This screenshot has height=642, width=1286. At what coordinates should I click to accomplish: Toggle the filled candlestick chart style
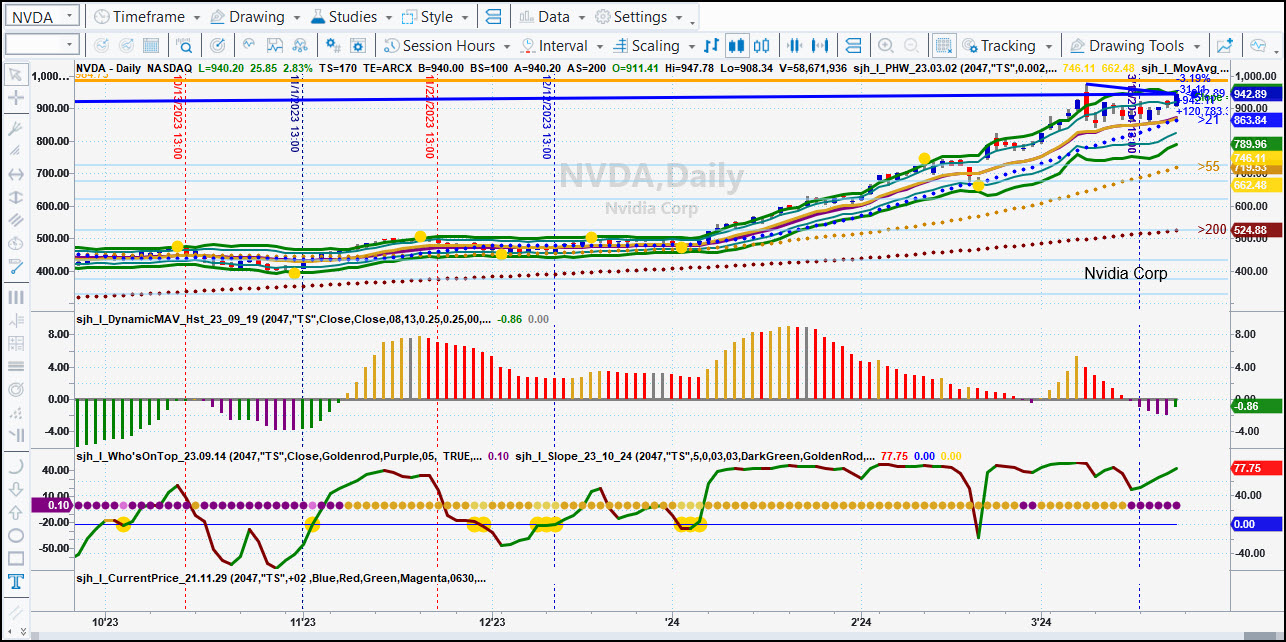tap(737, 45)
